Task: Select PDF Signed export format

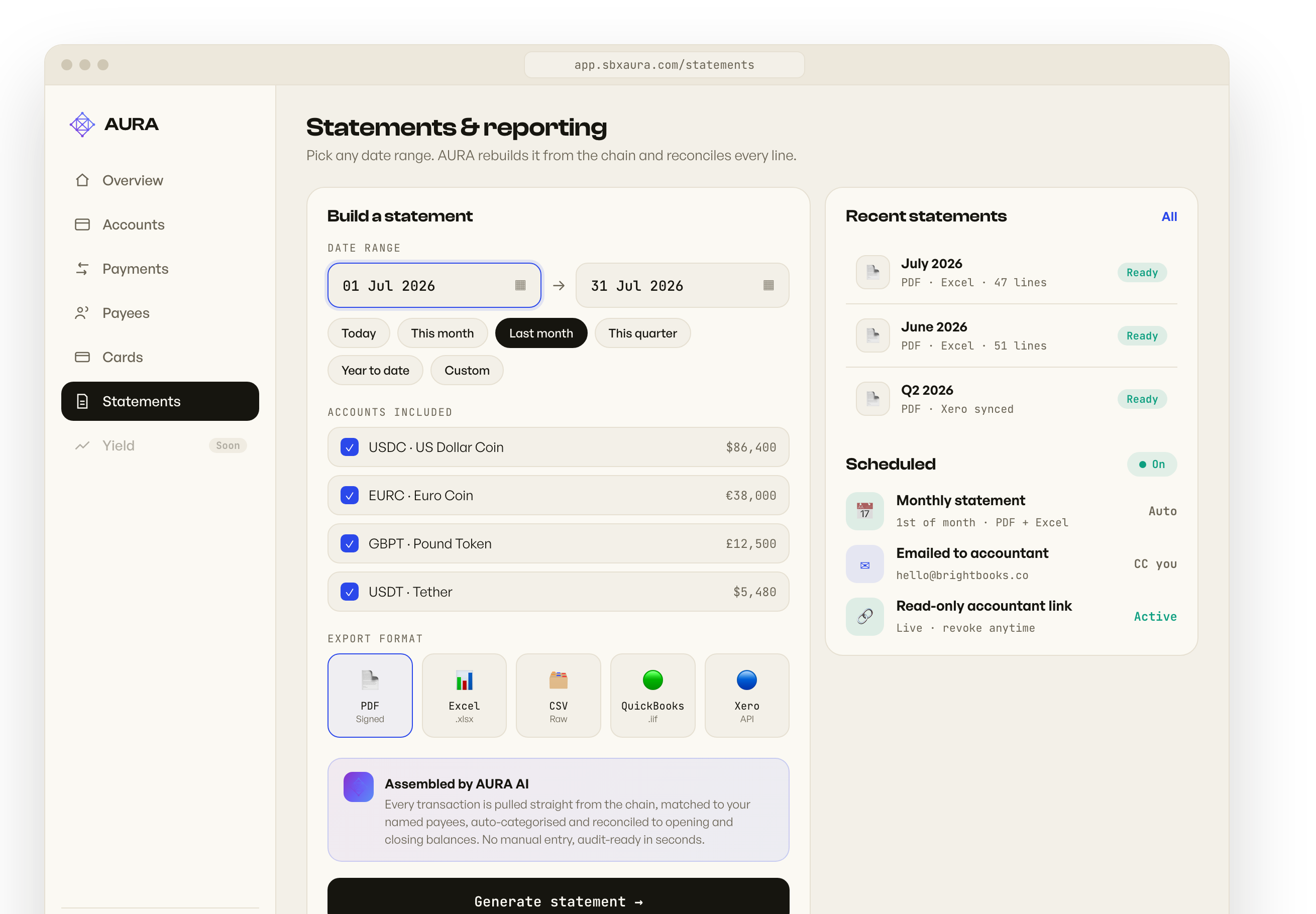Action: click(370, 695)
